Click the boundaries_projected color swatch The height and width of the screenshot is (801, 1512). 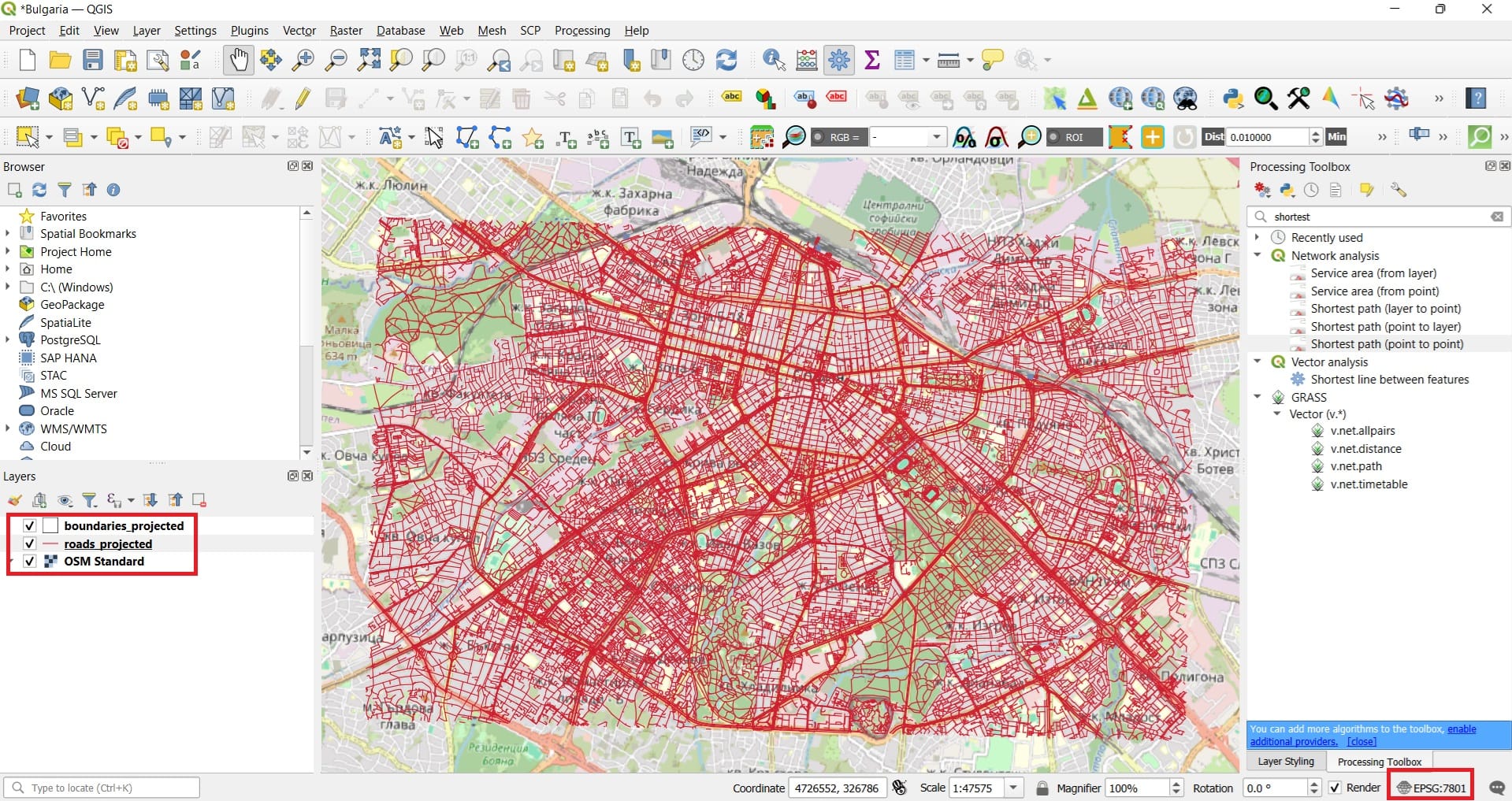click(50, 525)
